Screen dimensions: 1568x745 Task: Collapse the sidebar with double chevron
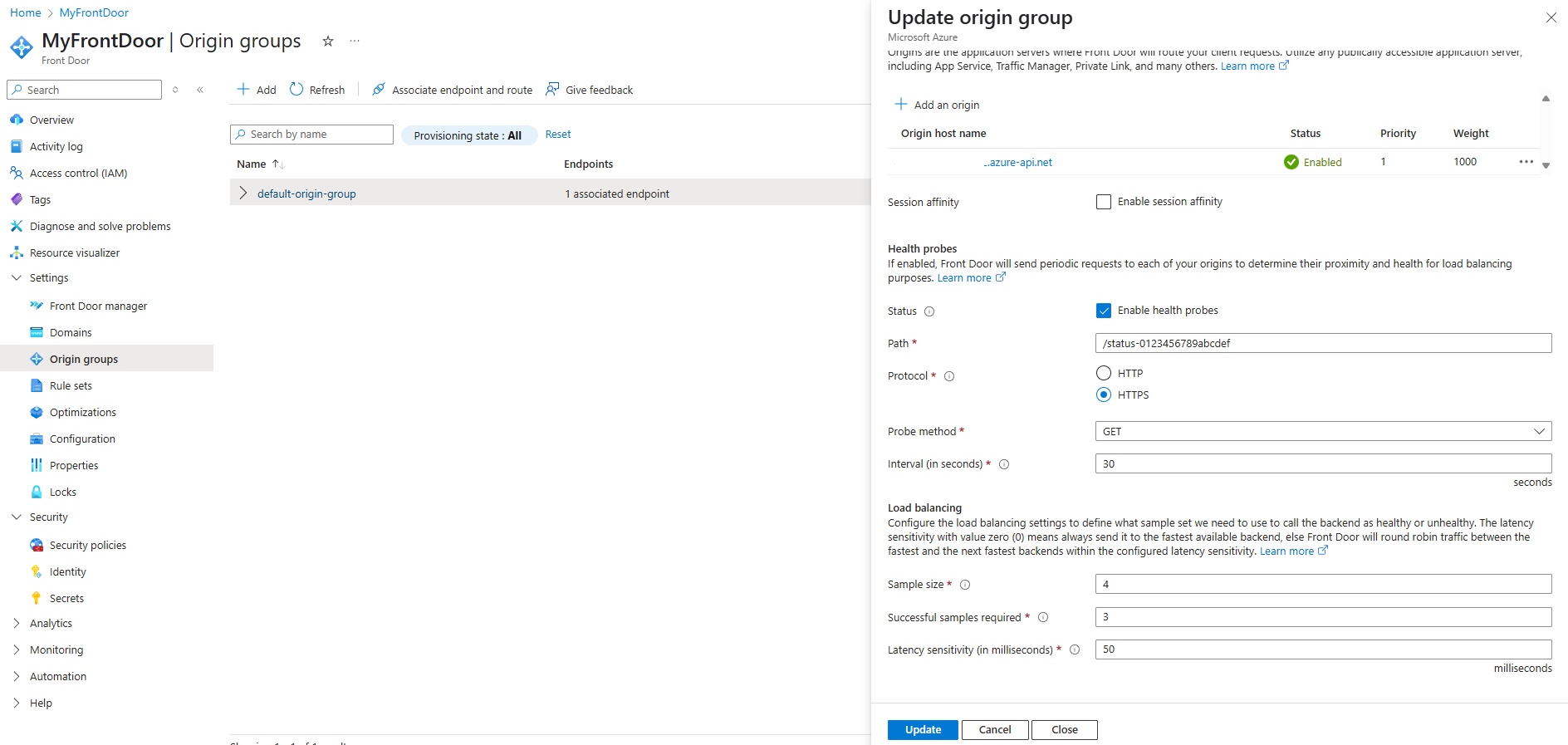click(x=200, y=90)
